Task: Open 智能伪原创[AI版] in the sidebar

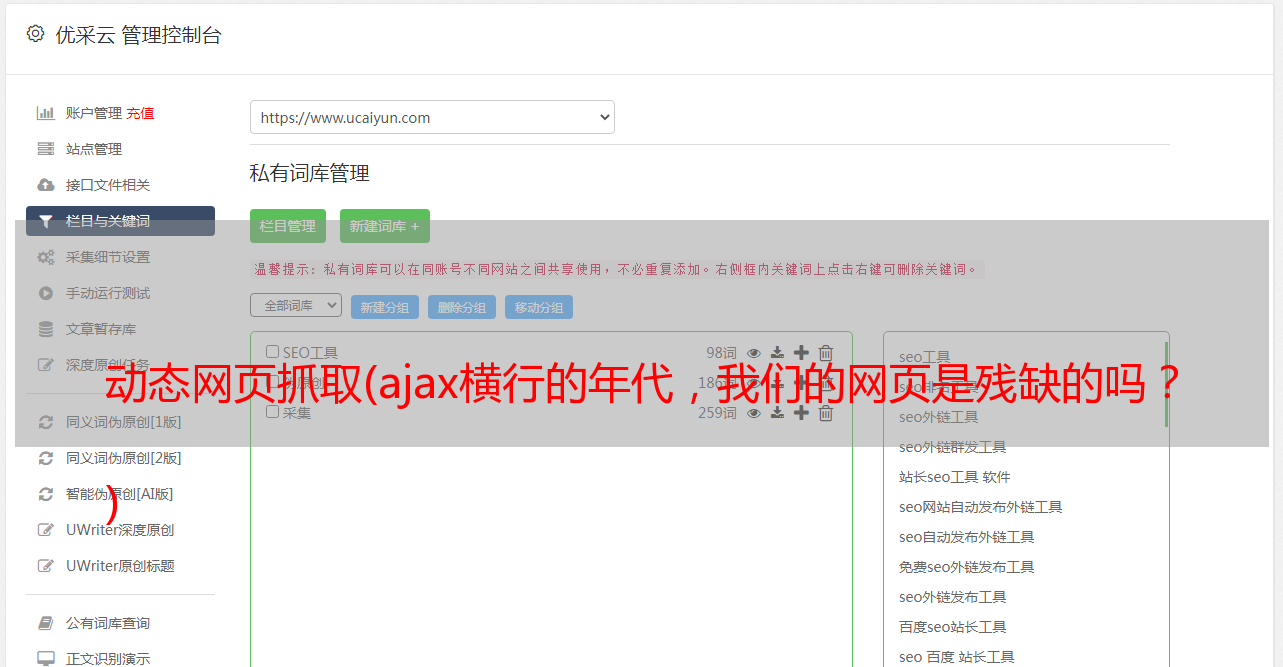Action: coord(120,494)
